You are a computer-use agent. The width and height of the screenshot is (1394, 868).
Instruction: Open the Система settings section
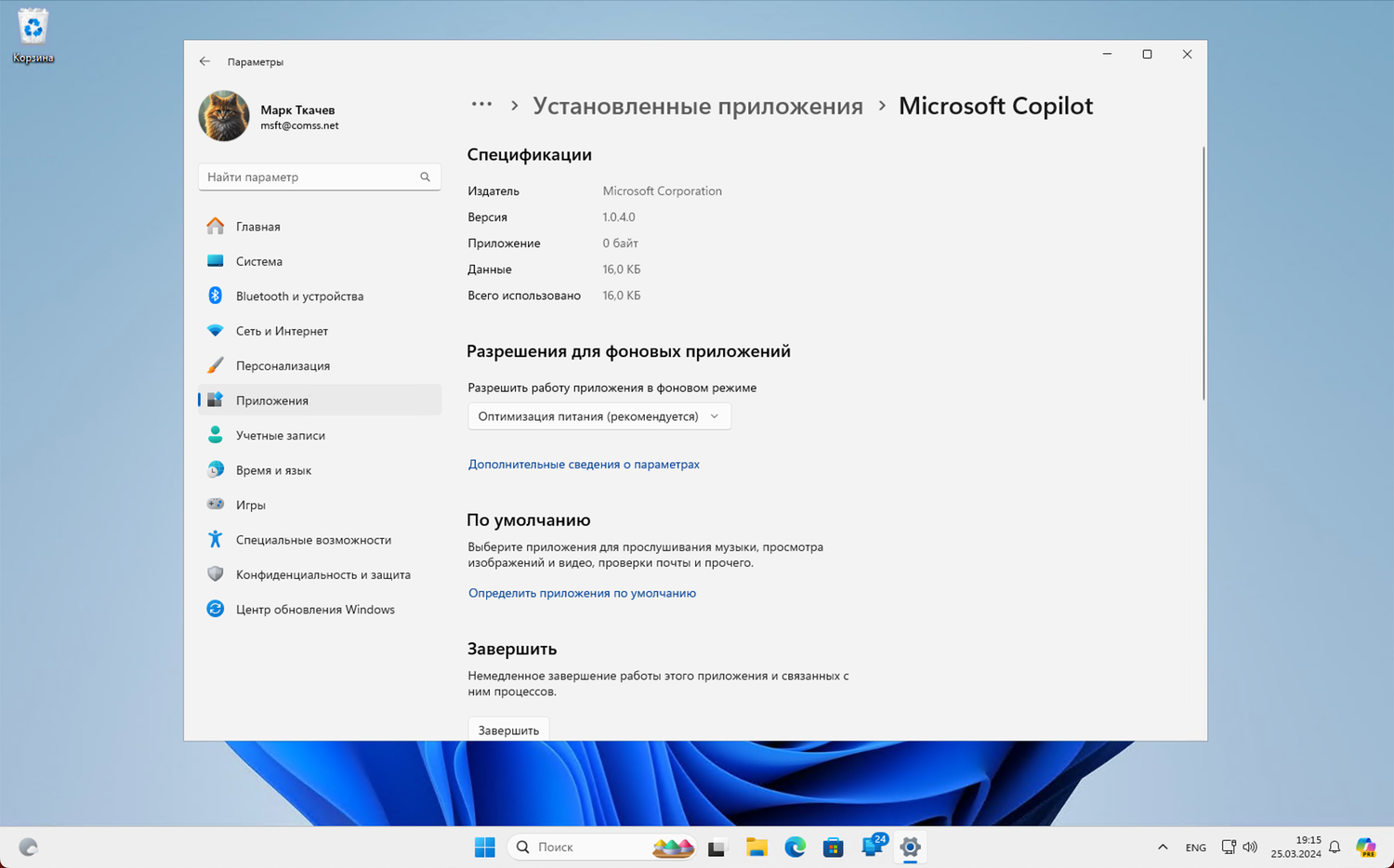point(320,261)
